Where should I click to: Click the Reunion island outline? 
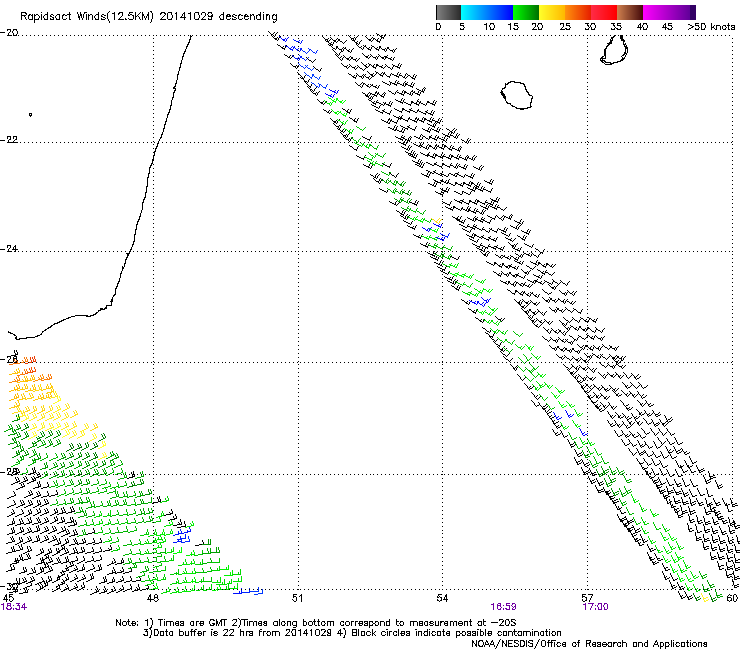[x=517, y=95]
